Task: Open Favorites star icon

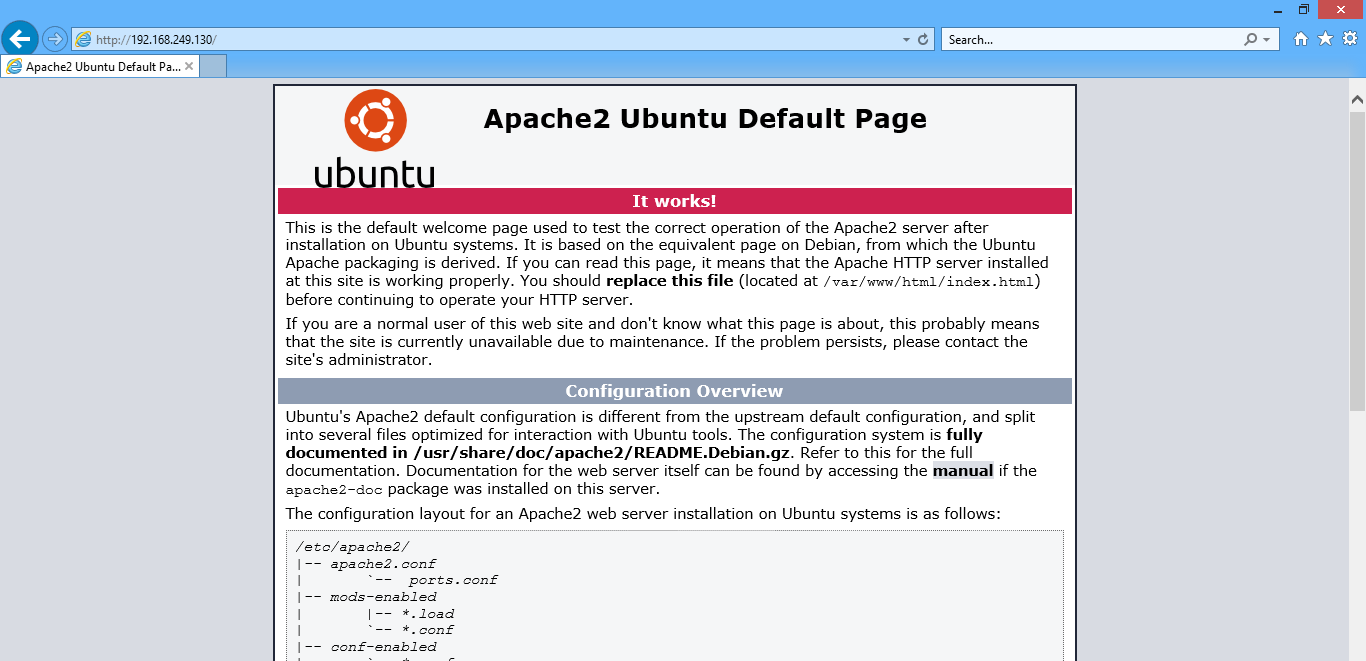Action: pyautogui.click(x=1325, y=39)
